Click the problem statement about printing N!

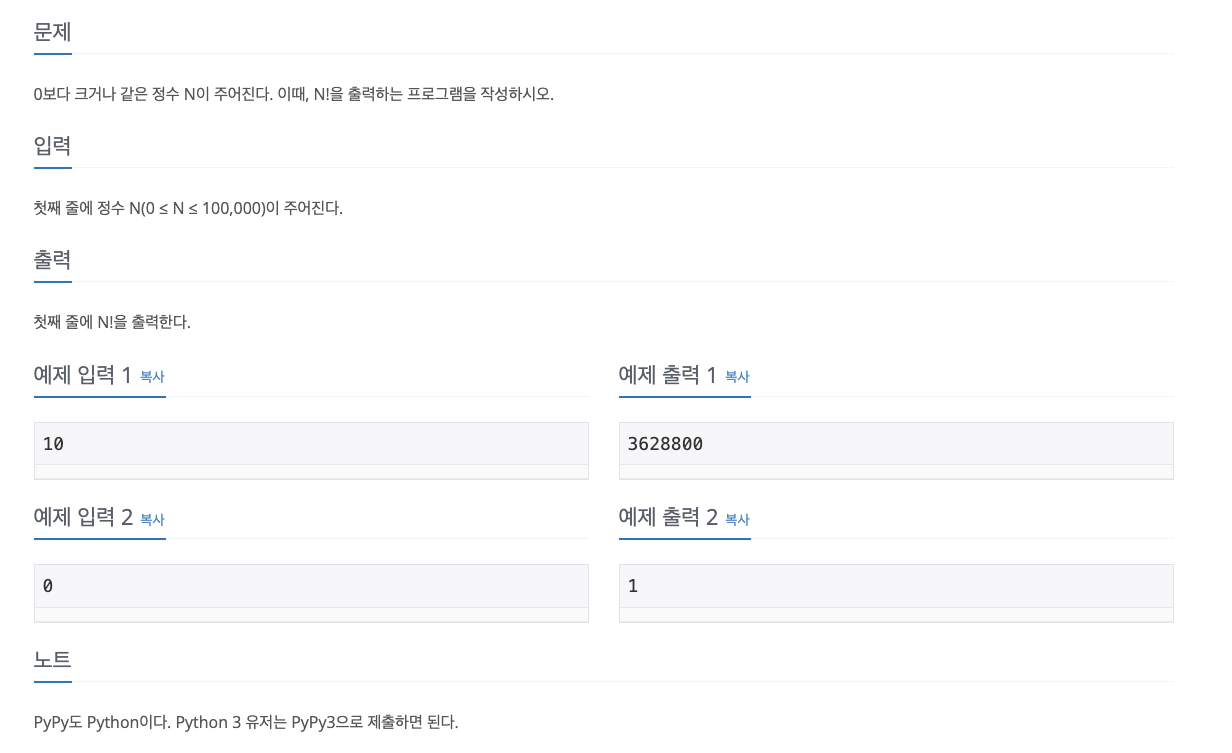tap(294, 94)
